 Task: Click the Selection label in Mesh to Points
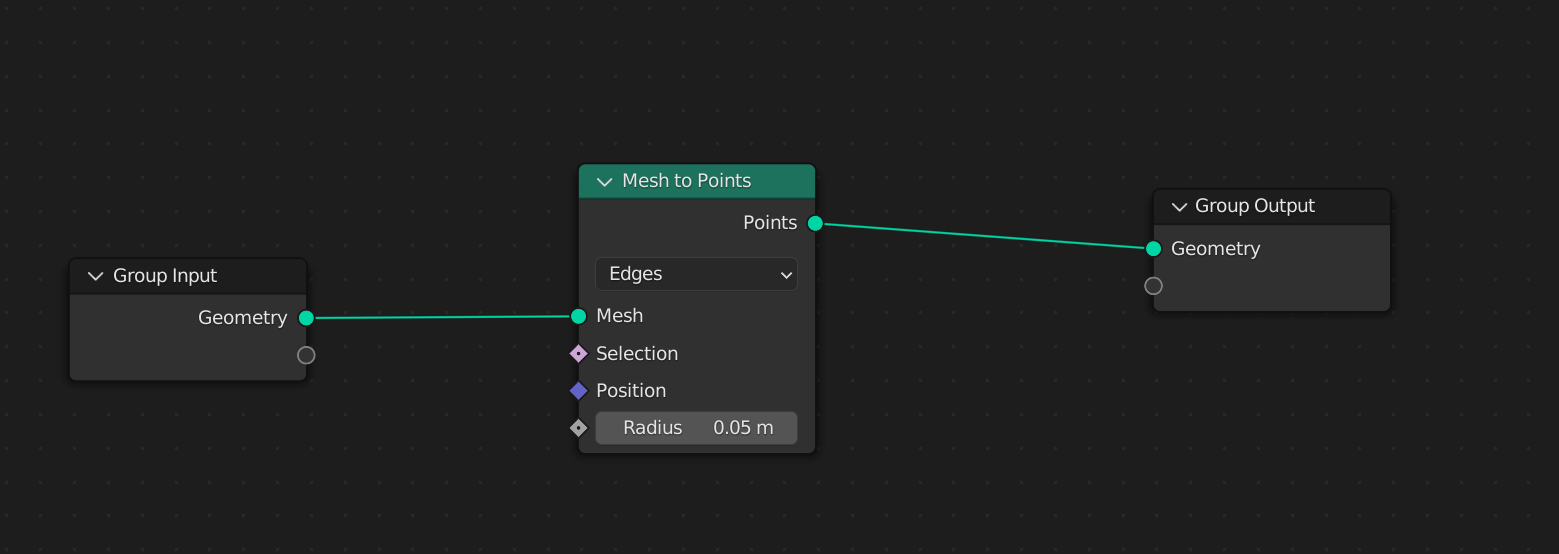(637, 353)
